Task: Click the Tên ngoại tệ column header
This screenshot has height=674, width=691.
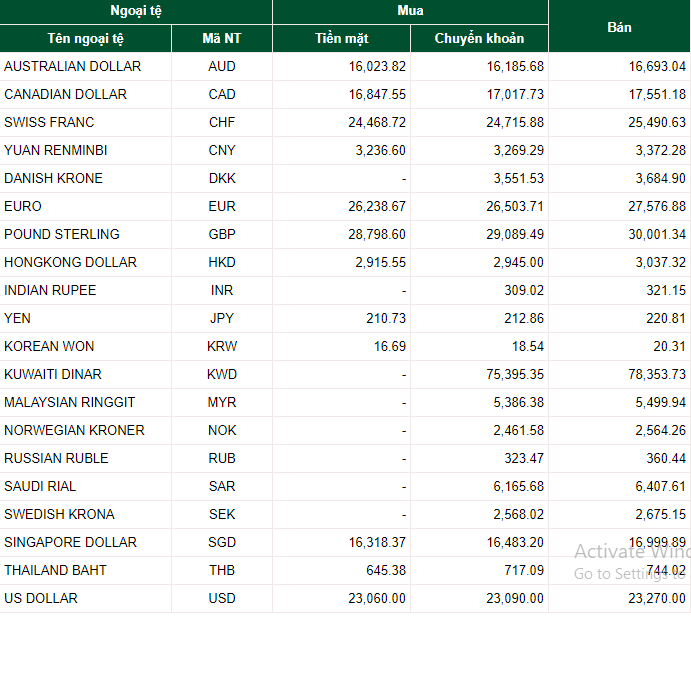Action: click(85, 39)
